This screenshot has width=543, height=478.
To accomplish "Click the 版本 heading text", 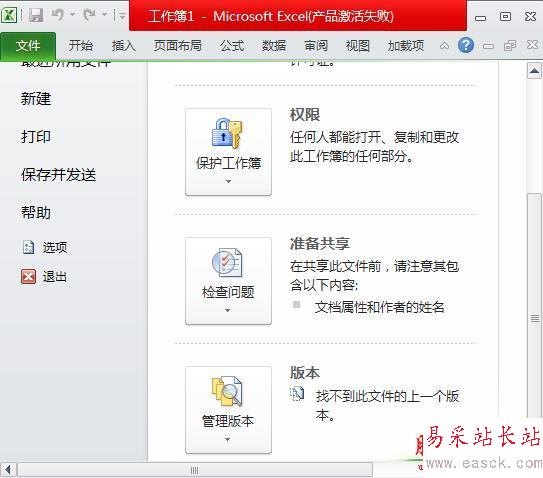I will click(x=305, y=373).
